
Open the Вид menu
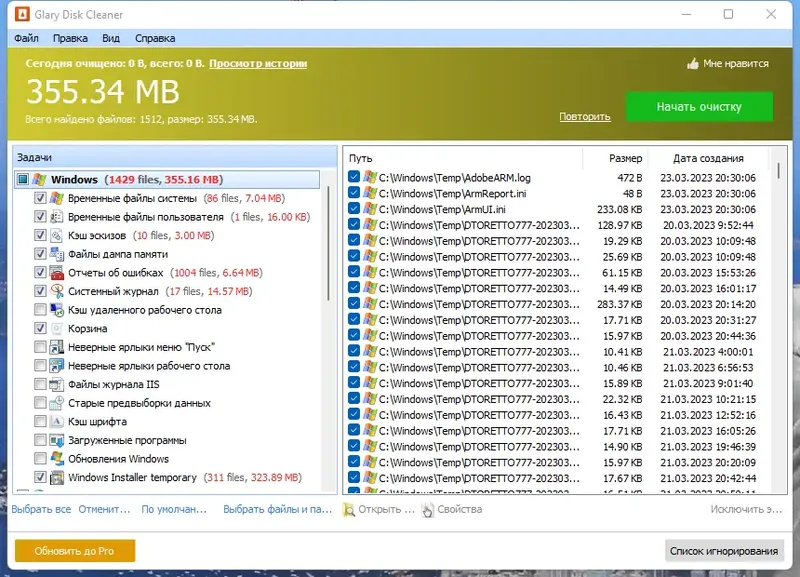pos(111,38)
